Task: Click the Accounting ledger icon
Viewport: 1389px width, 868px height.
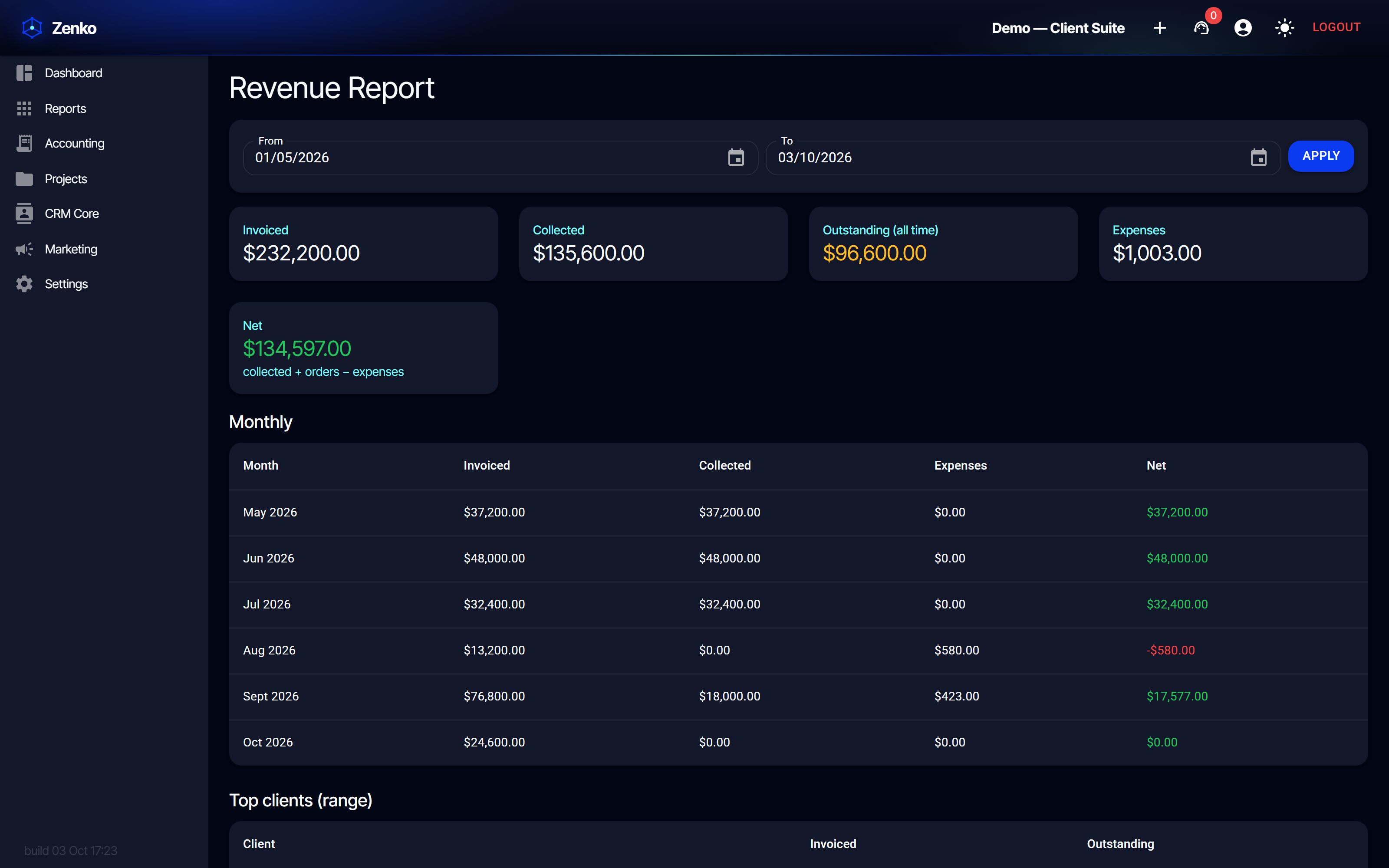Action: tap(24, 144)
